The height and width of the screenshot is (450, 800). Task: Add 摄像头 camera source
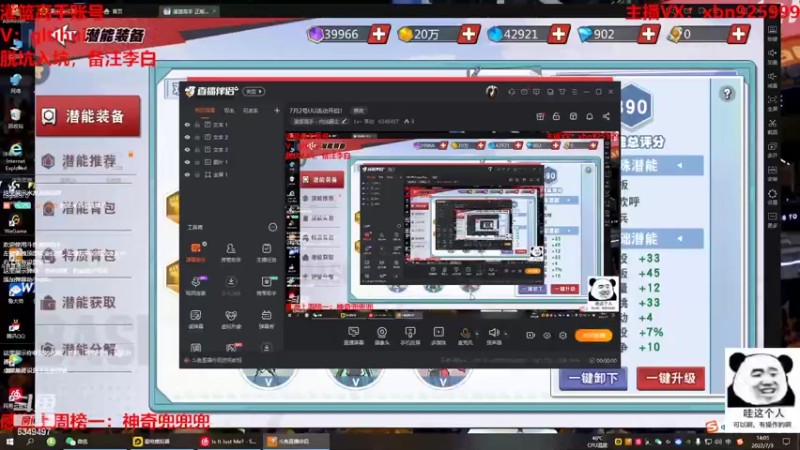[x=382, y=336]
